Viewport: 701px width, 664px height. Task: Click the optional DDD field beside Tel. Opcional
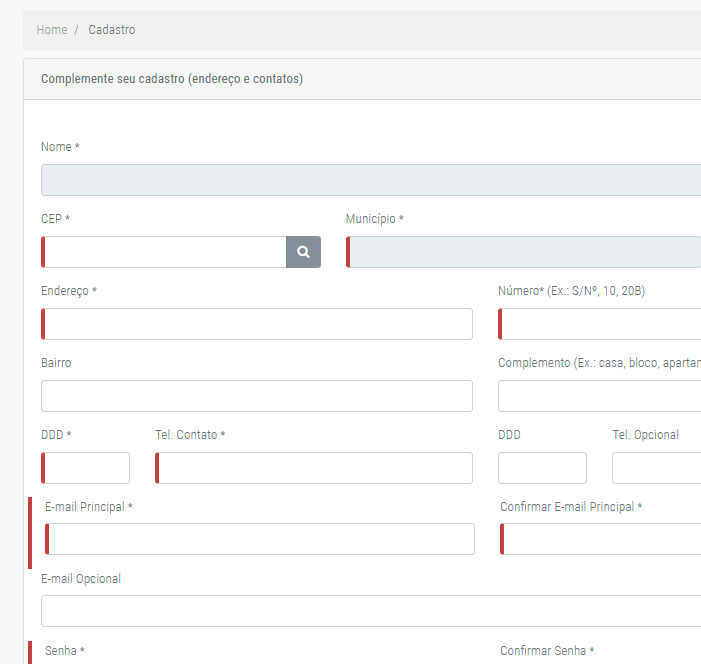coord(542,468)
